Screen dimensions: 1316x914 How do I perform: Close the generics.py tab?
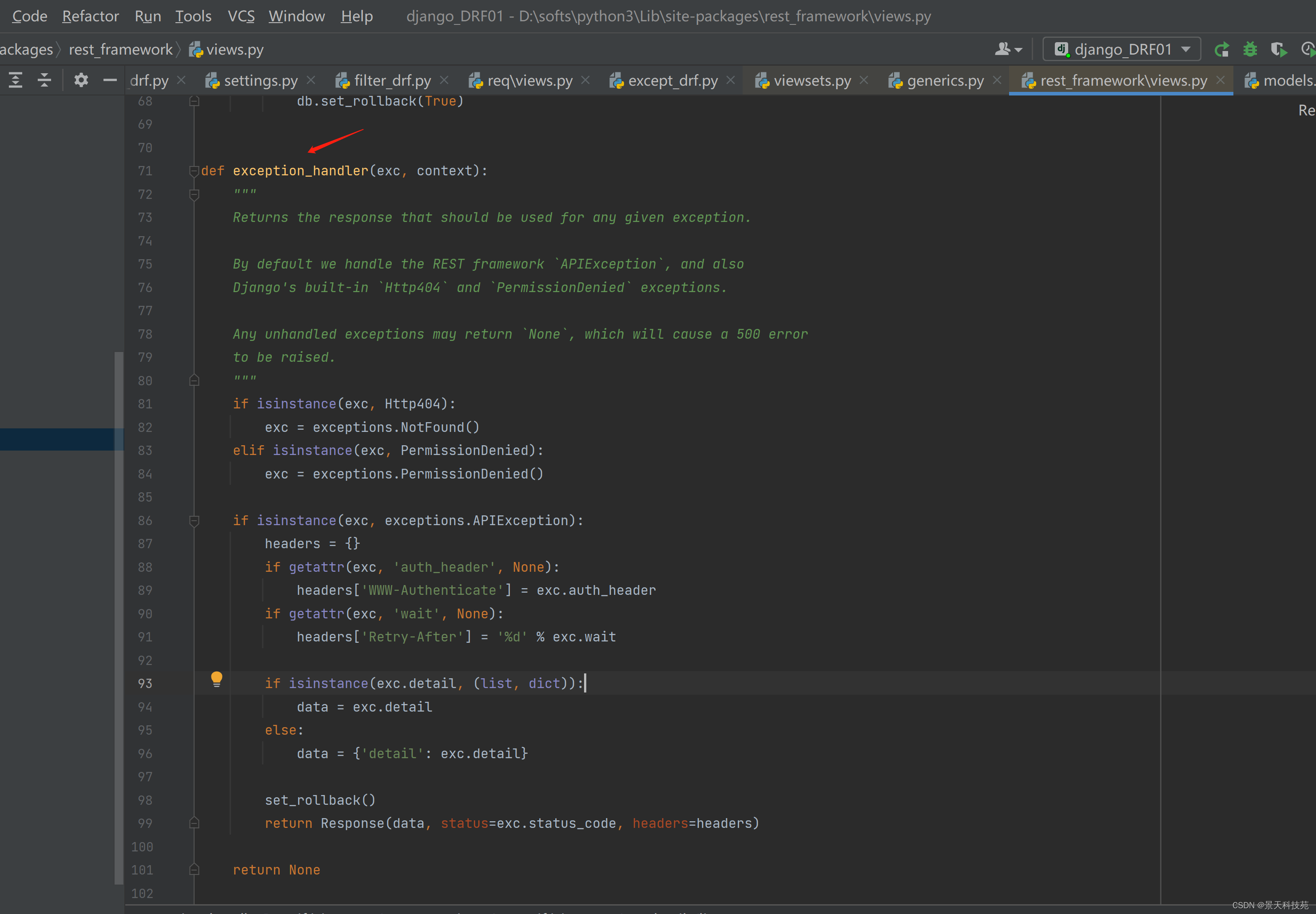pyautogui.click(x=997, y=80)
